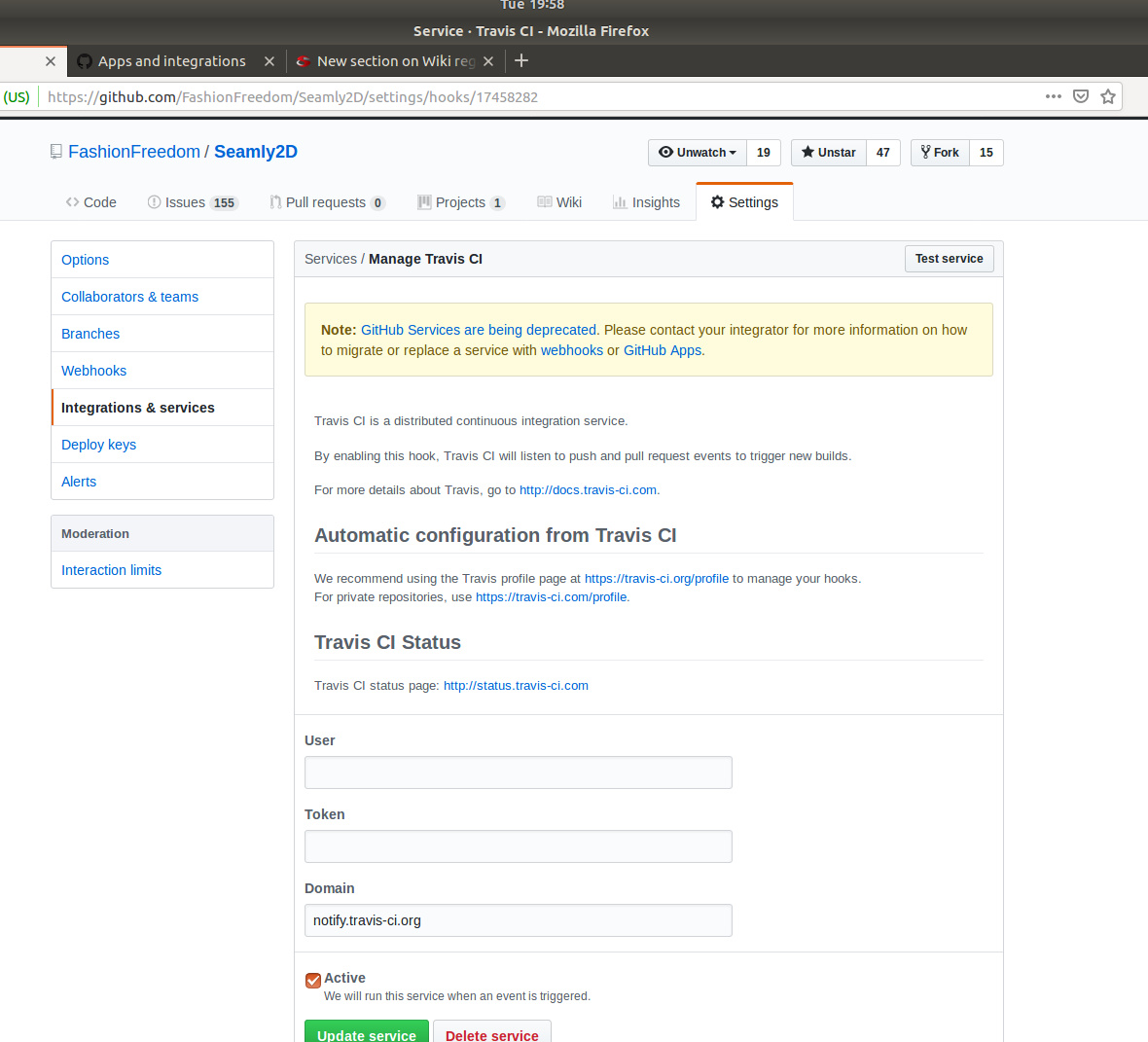Open https://travis-ci.com/profile link
Viewport: 1148px width, 1042px height.
(552, 596)
